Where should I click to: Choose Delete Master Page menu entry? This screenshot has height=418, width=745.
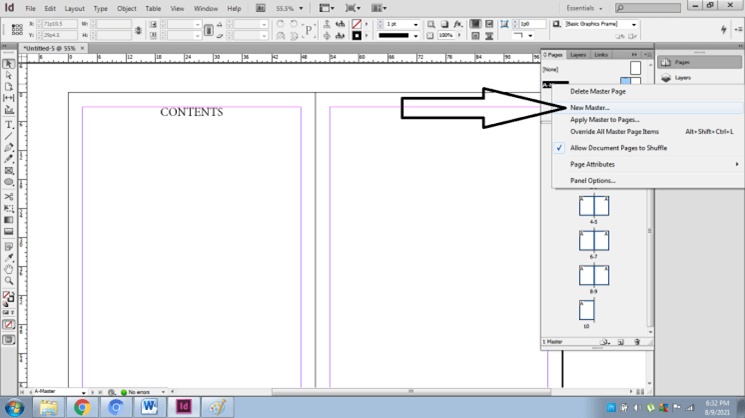pyautogui.click(x=598, y=91)
